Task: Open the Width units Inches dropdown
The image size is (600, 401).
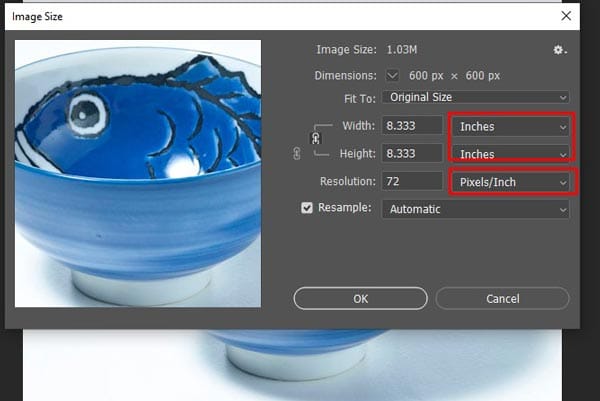Action: (x=511, y=127)
